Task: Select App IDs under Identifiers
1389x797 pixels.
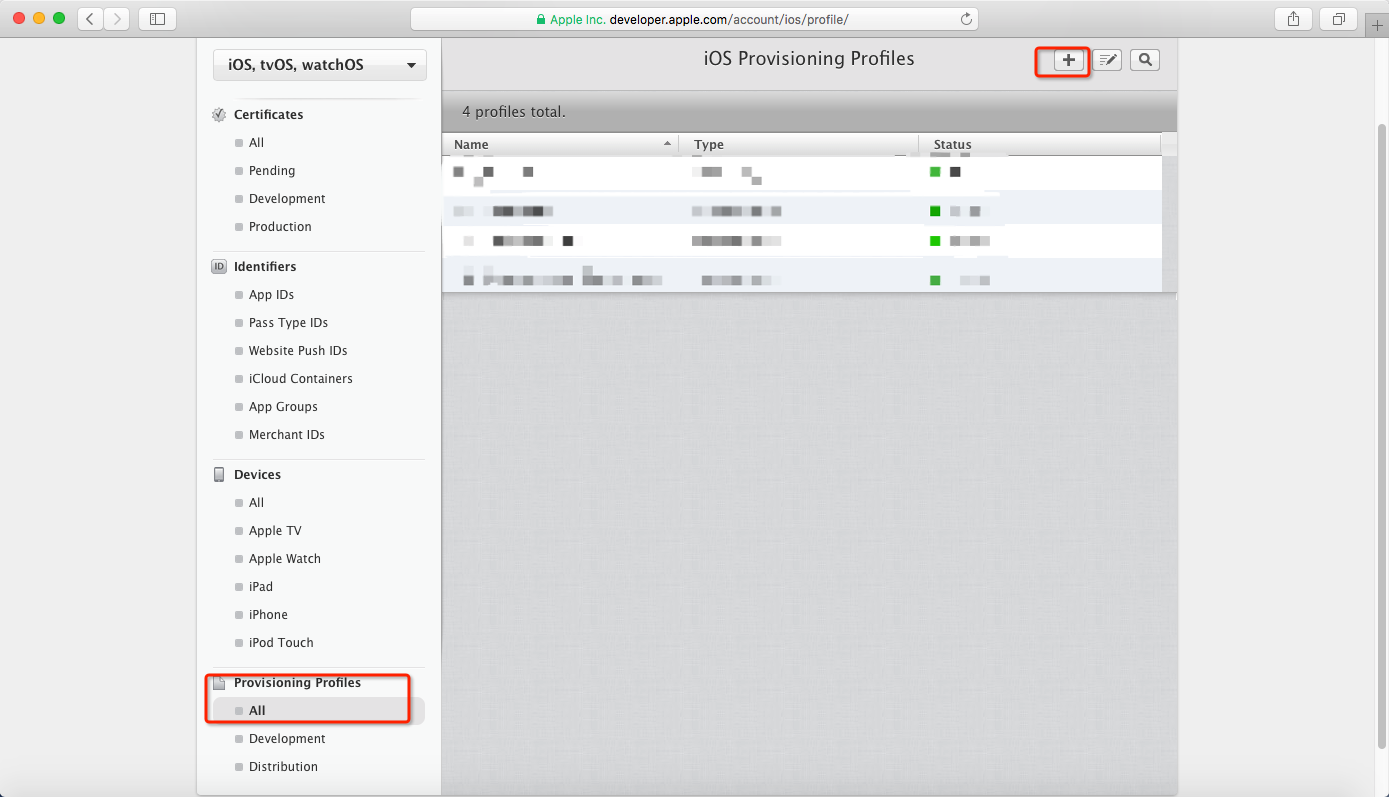Action: pos(271,295)
